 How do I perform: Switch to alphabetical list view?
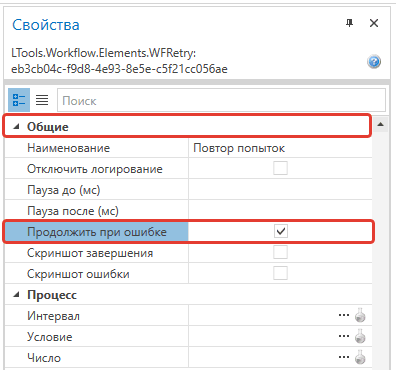tap(42, 100)
